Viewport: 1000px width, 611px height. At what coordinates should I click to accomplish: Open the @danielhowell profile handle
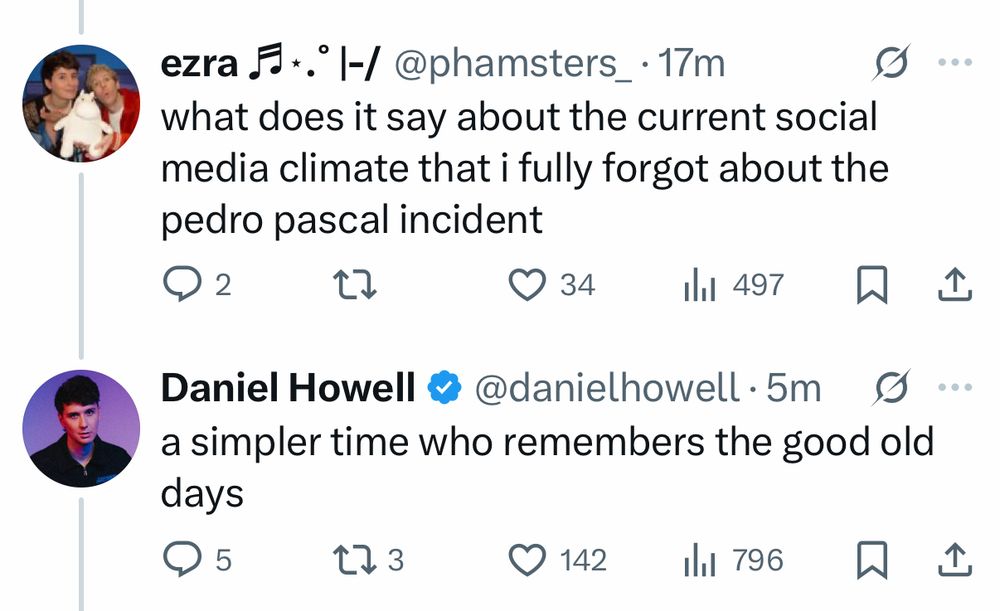click(606, 388)
